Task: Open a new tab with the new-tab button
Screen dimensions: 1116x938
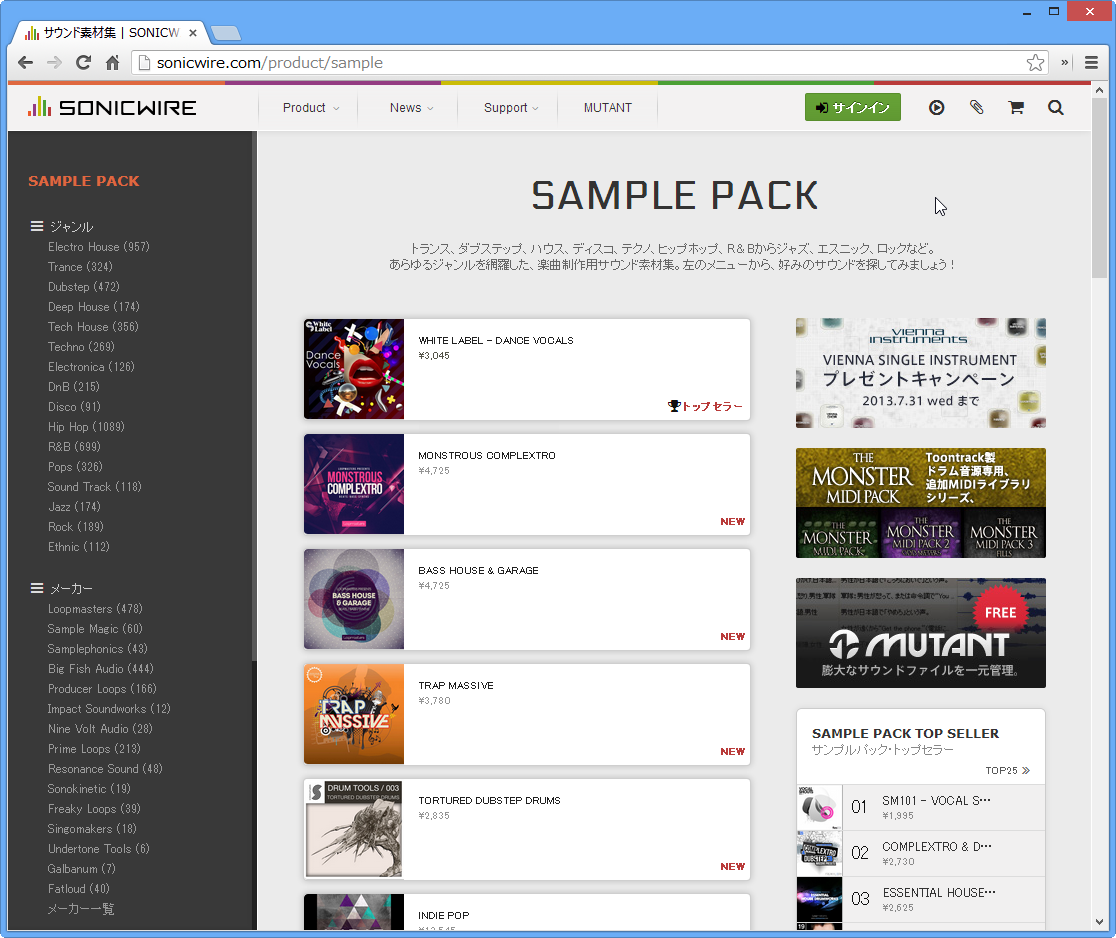Action: [x=226, y=33]
